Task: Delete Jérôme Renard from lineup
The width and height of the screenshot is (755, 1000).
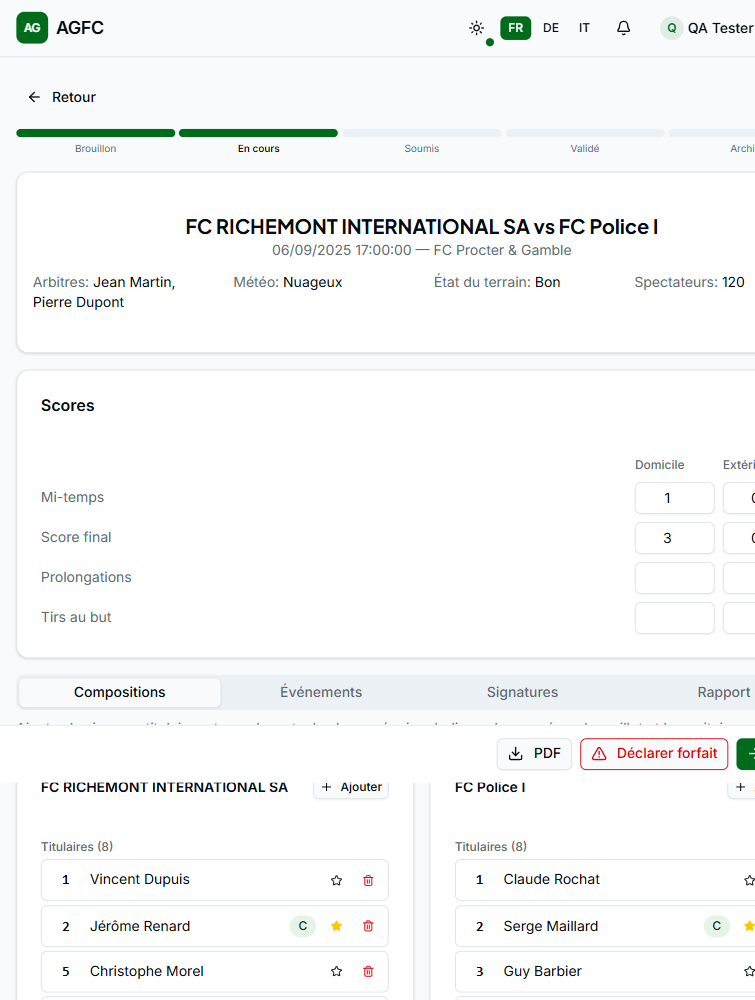Action: pyautogui.click(x=368, y=926)
